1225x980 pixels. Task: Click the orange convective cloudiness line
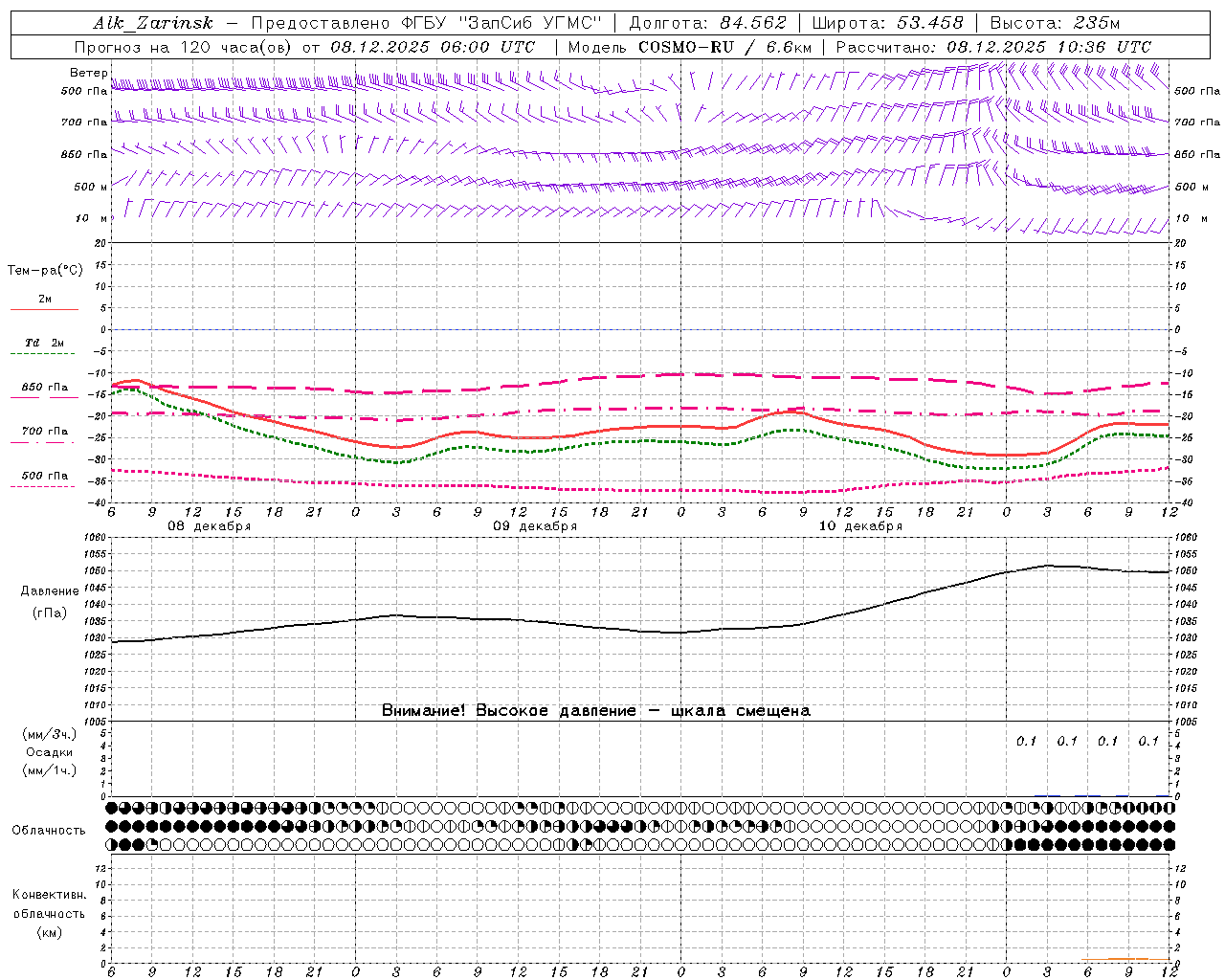[x=1125, y=959]
